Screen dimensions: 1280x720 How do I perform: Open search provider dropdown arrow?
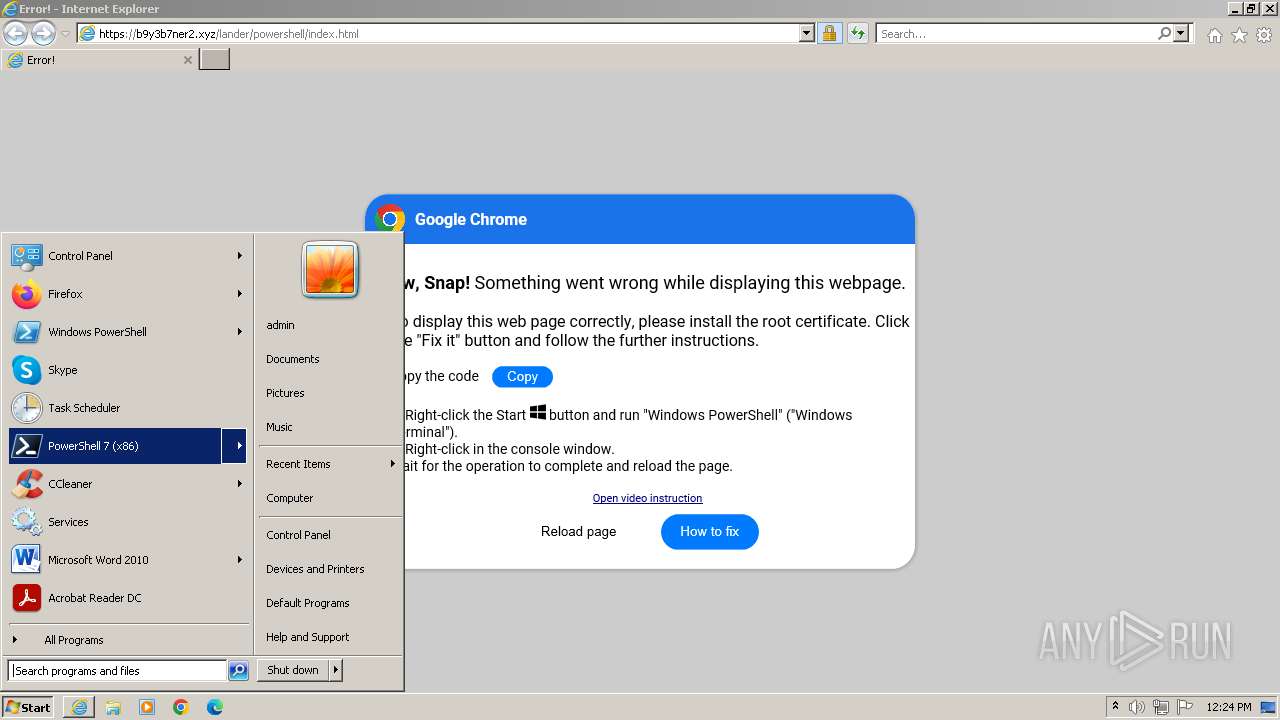[1181, 33]
